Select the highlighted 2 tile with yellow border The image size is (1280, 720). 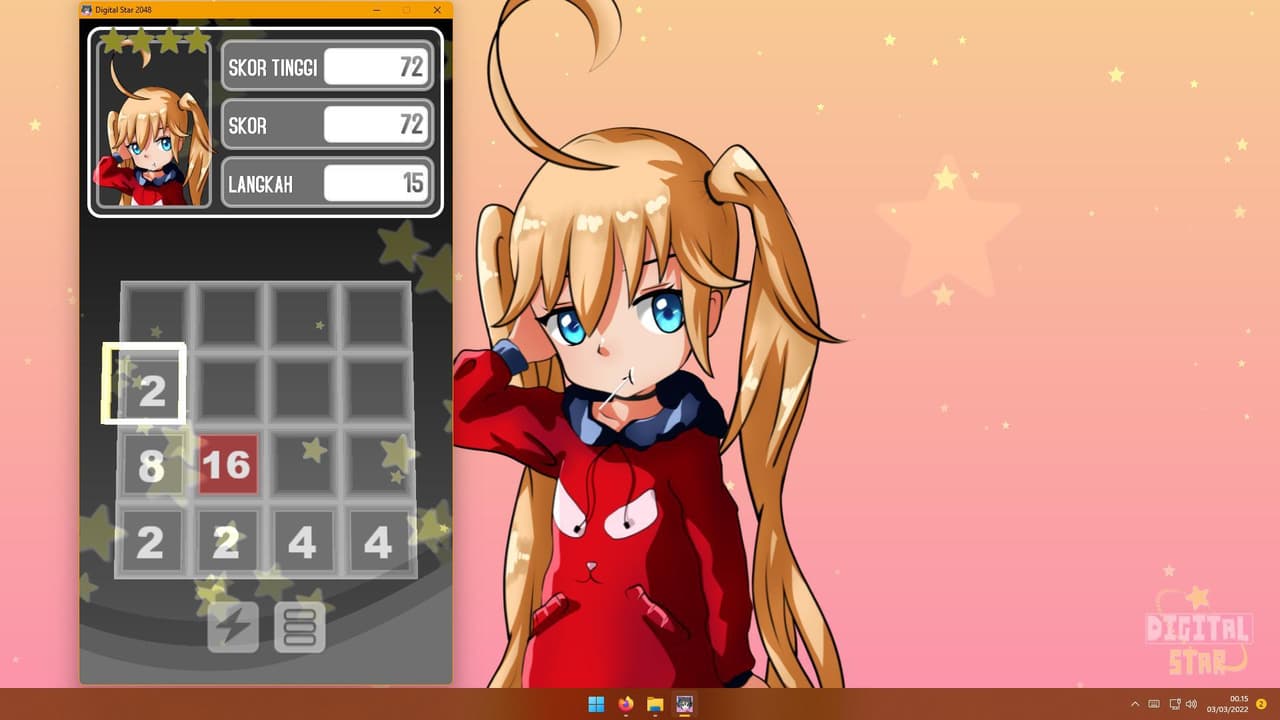[144, 383]
